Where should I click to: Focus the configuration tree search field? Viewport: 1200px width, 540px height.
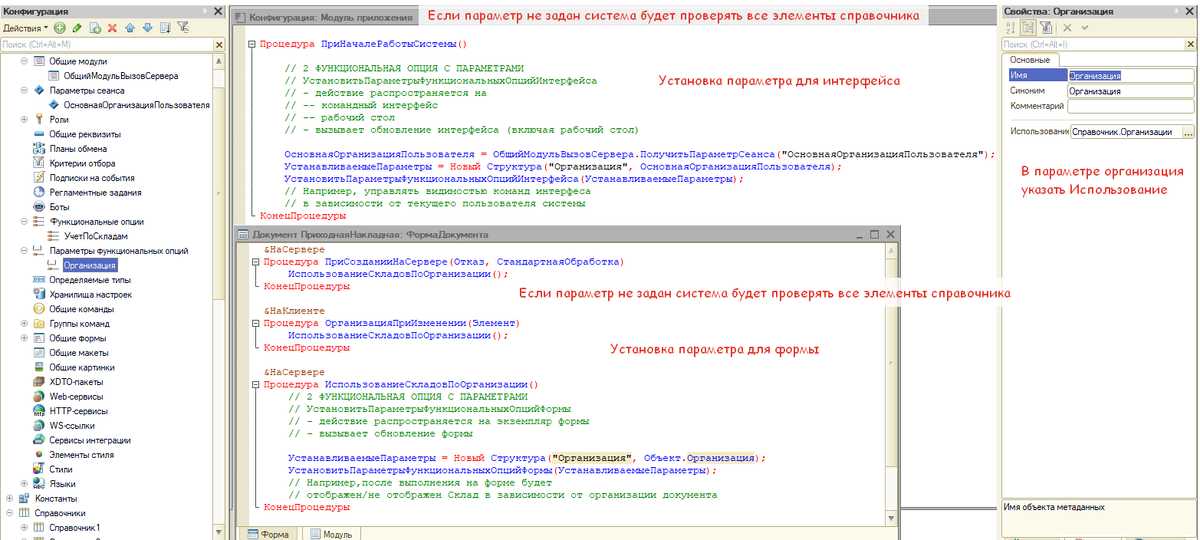pyautogui.click(x=106, y=45)
